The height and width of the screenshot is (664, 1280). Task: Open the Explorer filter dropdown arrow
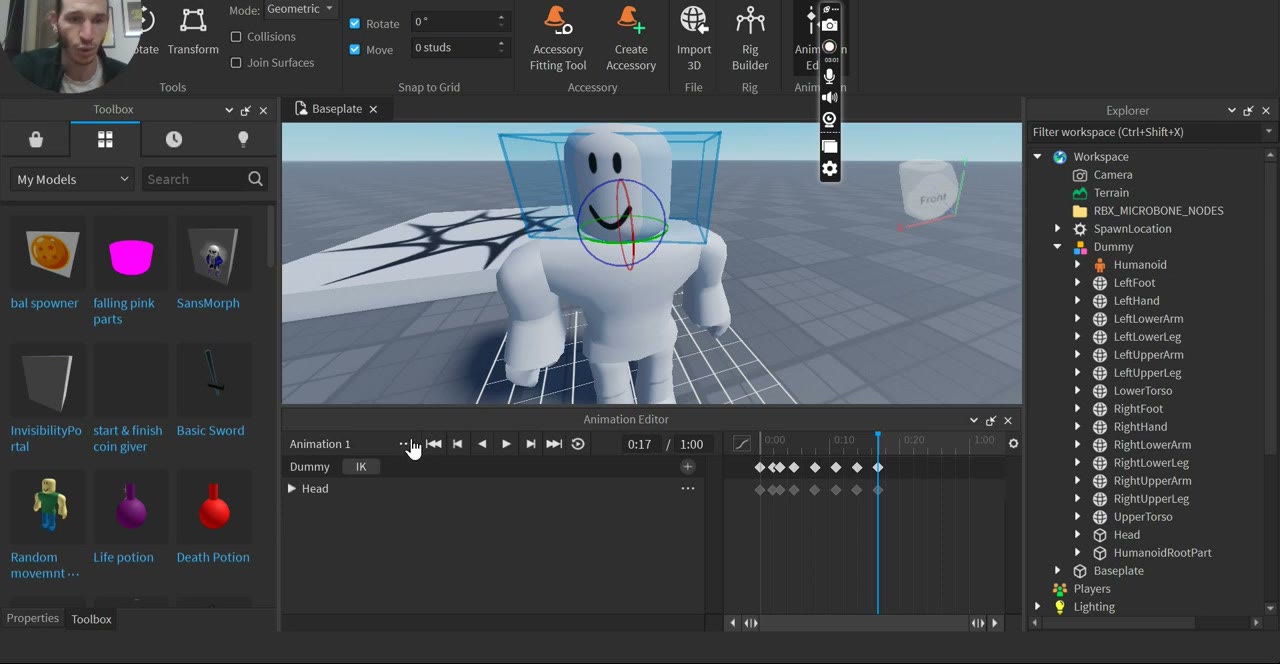1268,132
